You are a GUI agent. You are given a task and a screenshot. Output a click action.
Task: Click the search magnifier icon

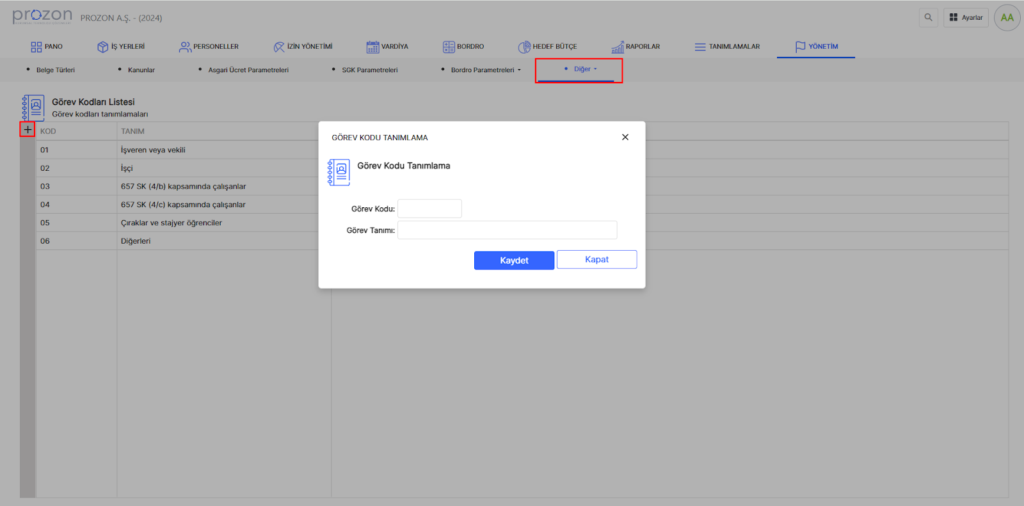929,17
